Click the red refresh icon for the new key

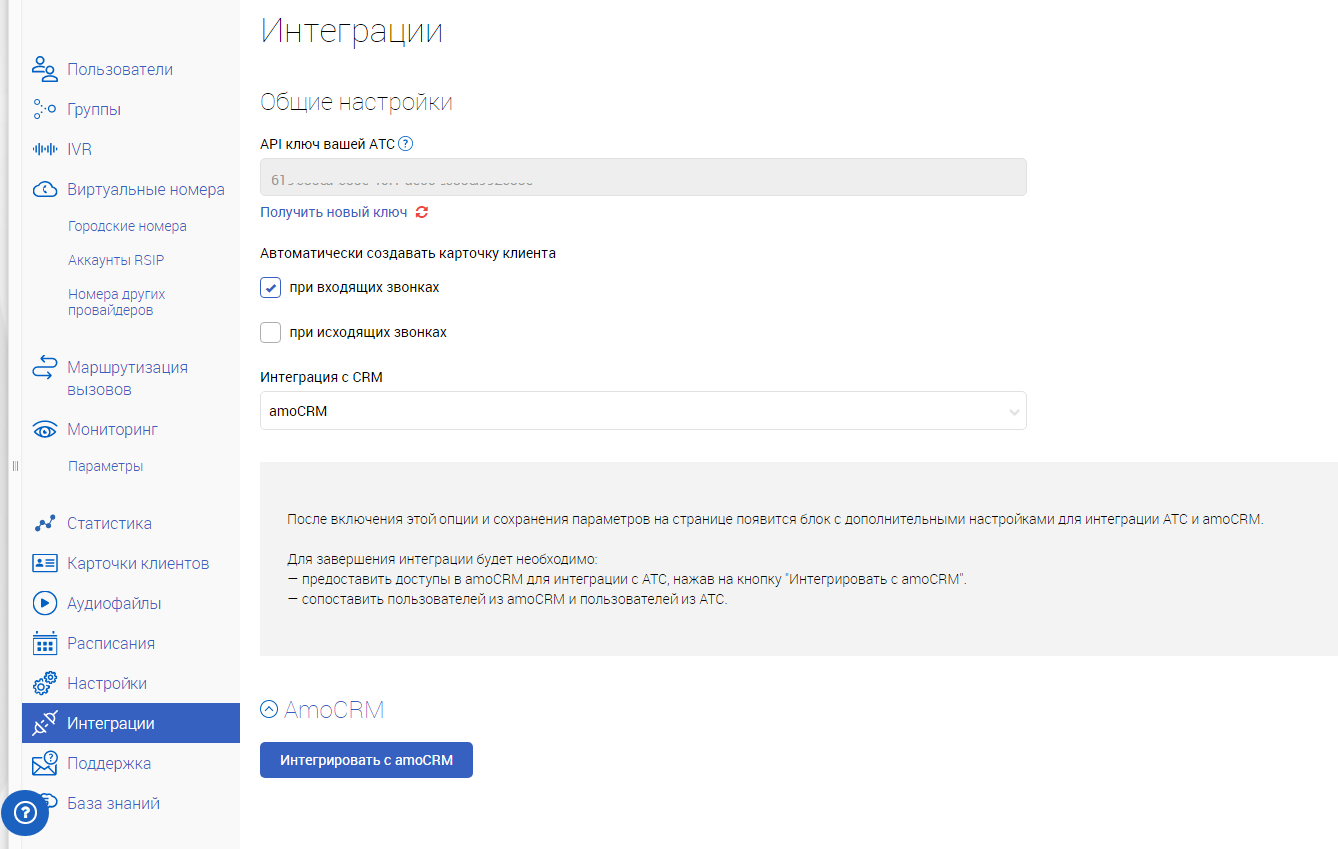(x=422, y=212)
